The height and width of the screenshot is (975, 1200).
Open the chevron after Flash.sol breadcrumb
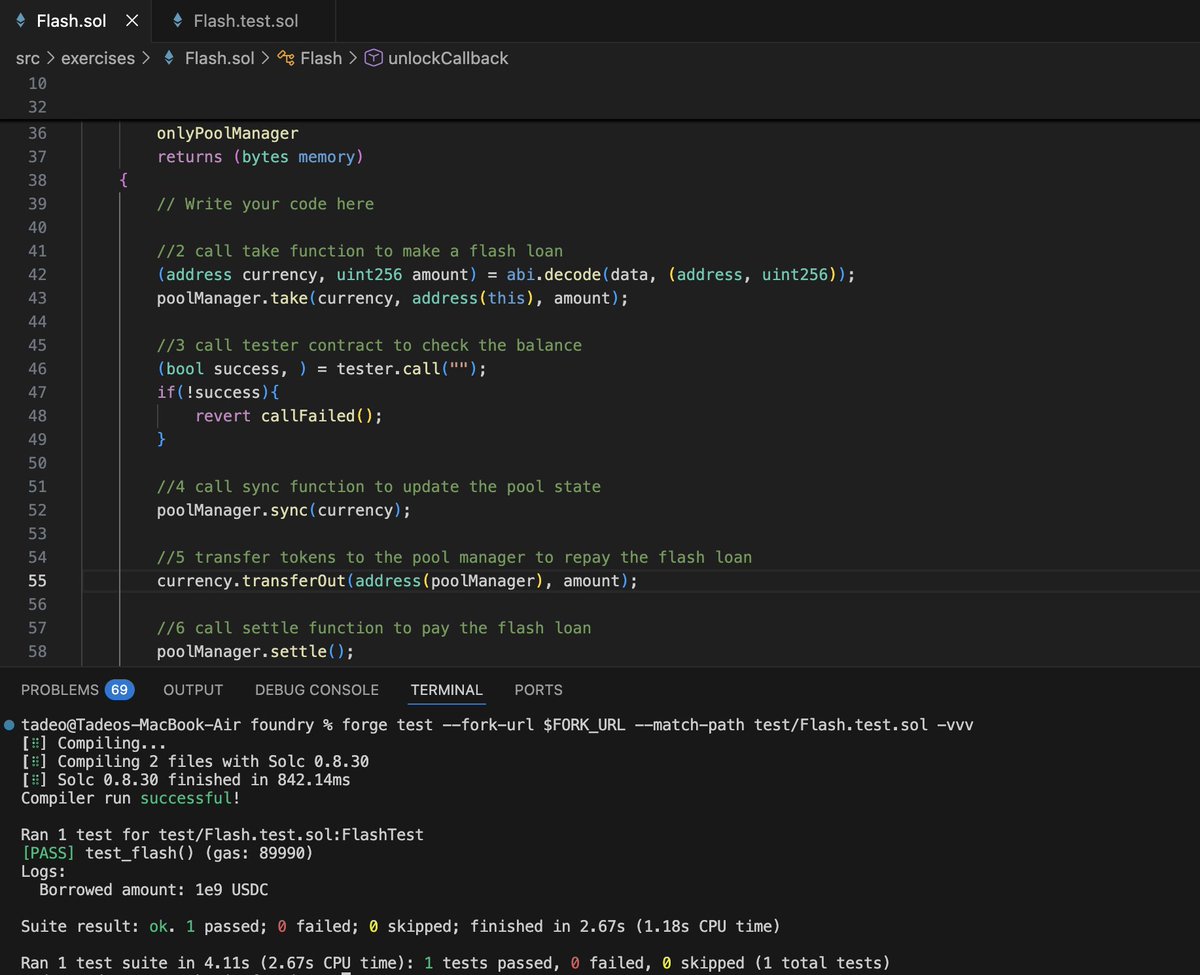(x=268, y=58)
